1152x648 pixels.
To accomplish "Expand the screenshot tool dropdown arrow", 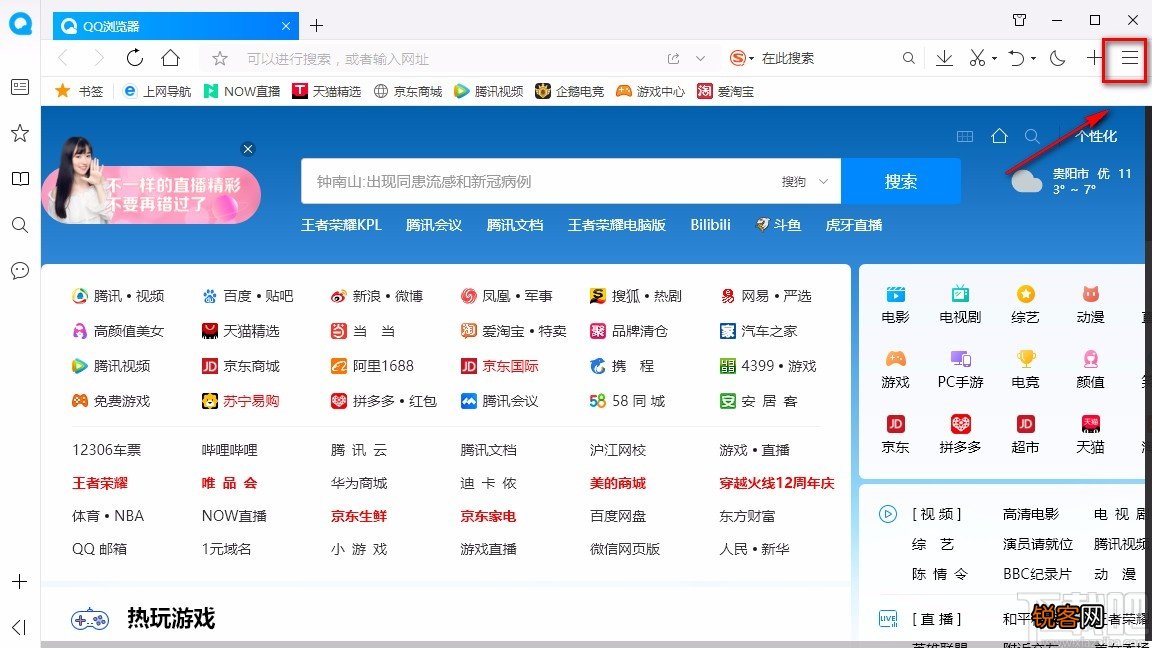I will (x=994, y=59).
